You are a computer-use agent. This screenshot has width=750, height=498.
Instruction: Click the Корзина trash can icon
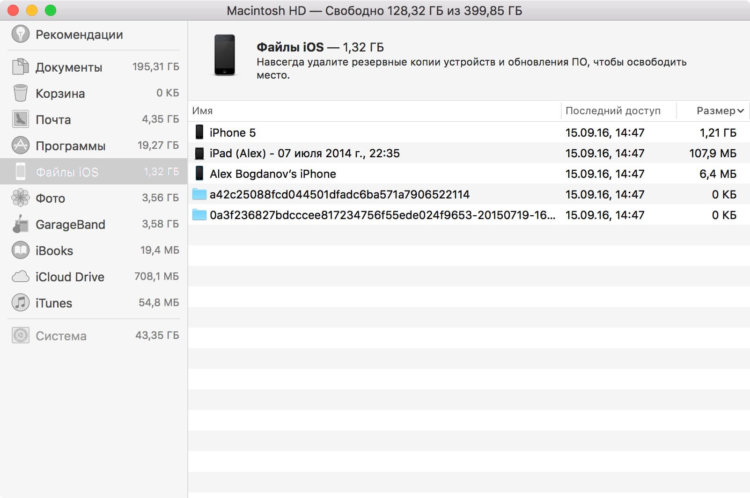tap(20, 93)
